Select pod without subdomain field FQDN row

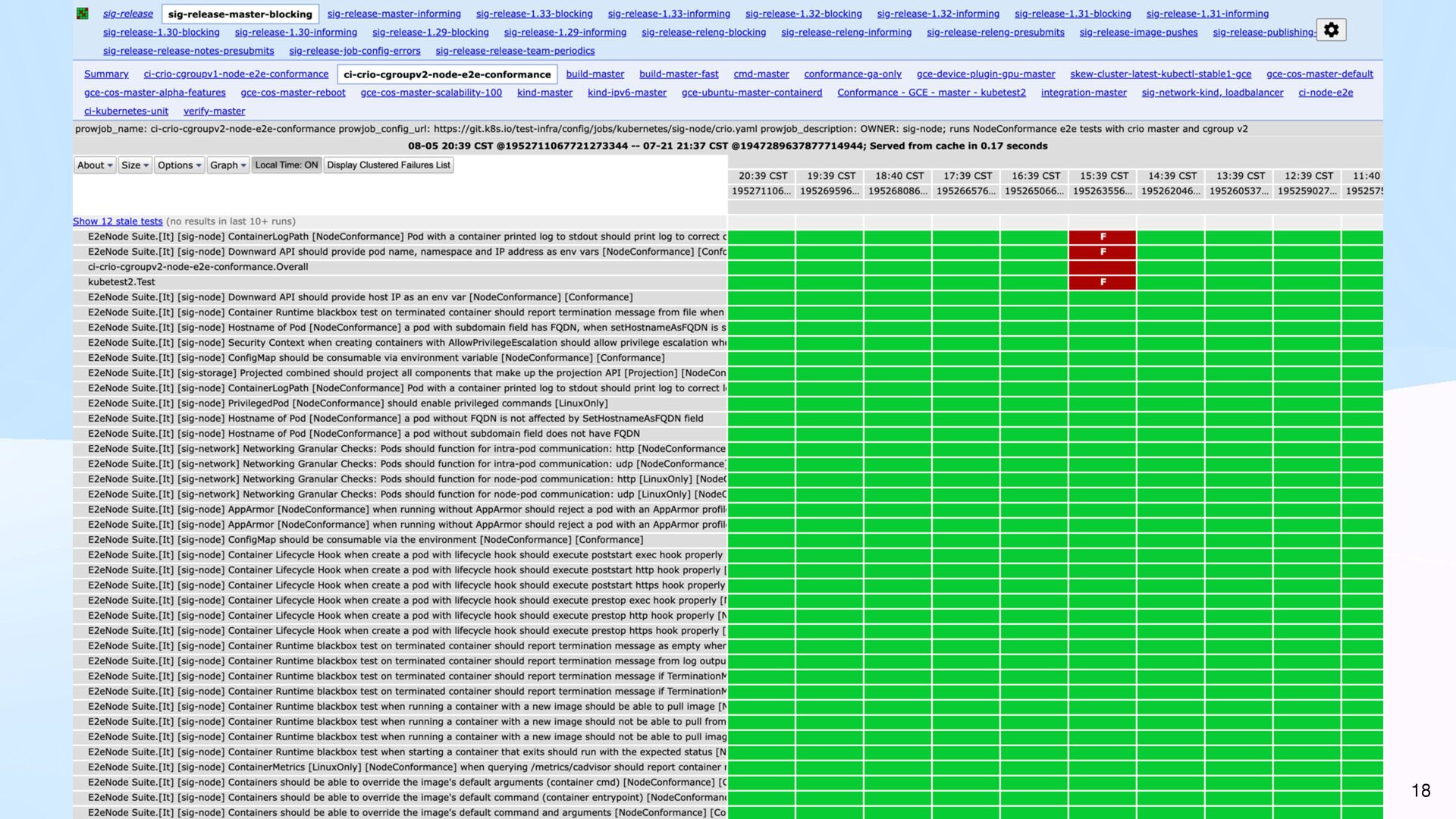click(x=400, y=434)
